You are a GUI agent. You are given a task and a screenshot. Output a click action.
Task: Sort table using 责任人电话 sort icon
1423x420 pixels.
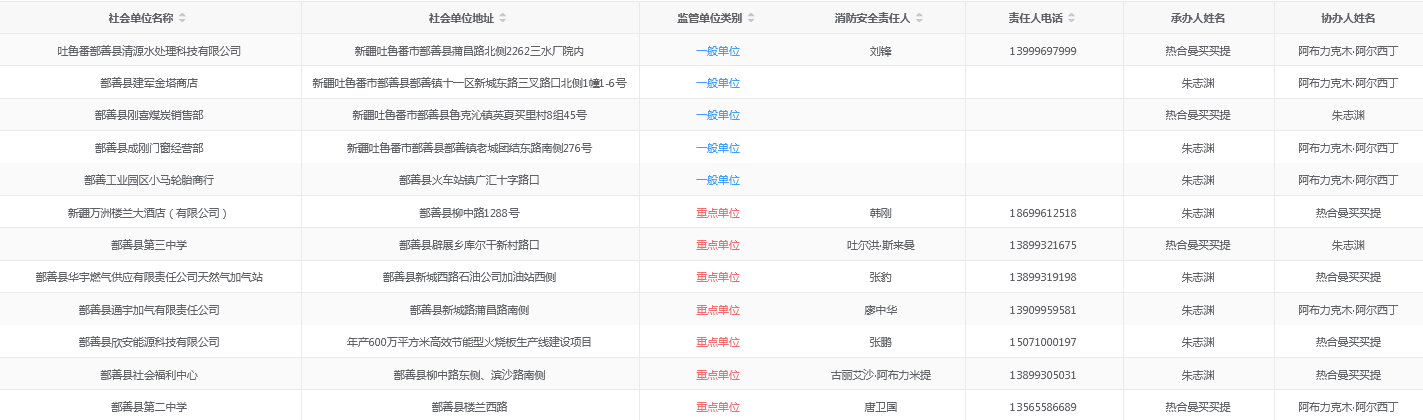1072,18
